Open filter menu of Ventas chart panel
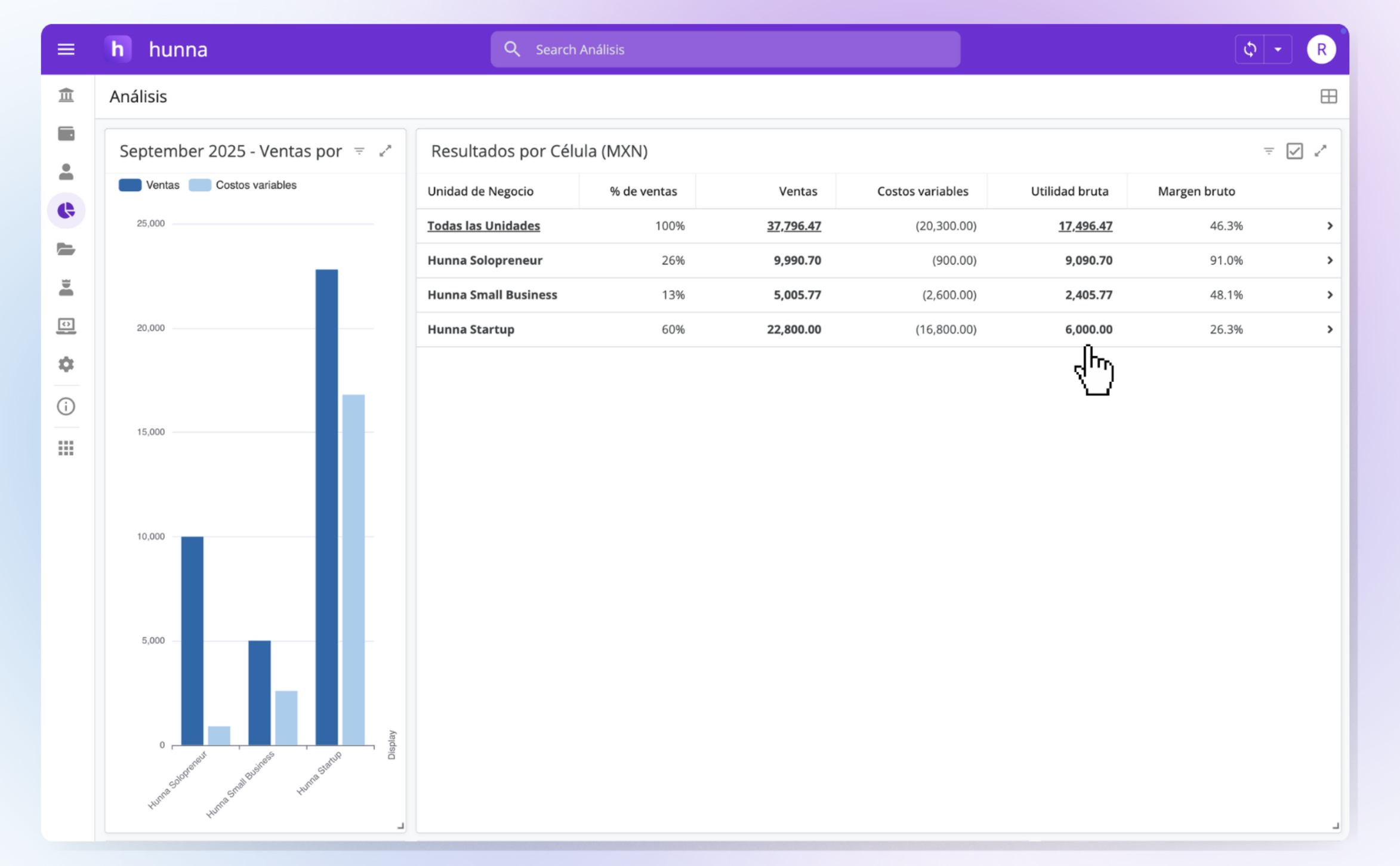Screen dimensions: 1400x866 click(x=359, y=151)
